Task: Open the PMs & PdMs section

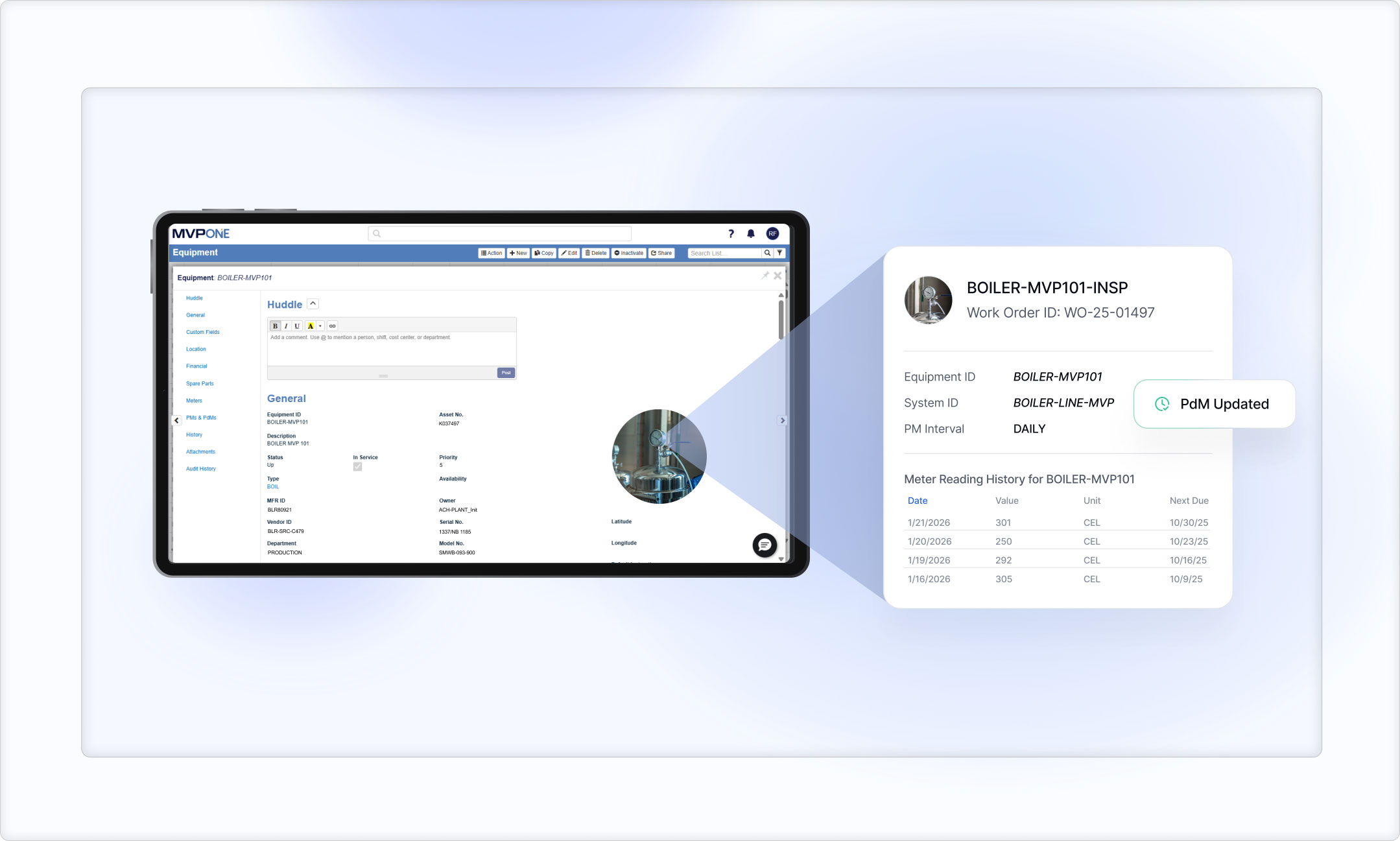Action: click(201, 418)
